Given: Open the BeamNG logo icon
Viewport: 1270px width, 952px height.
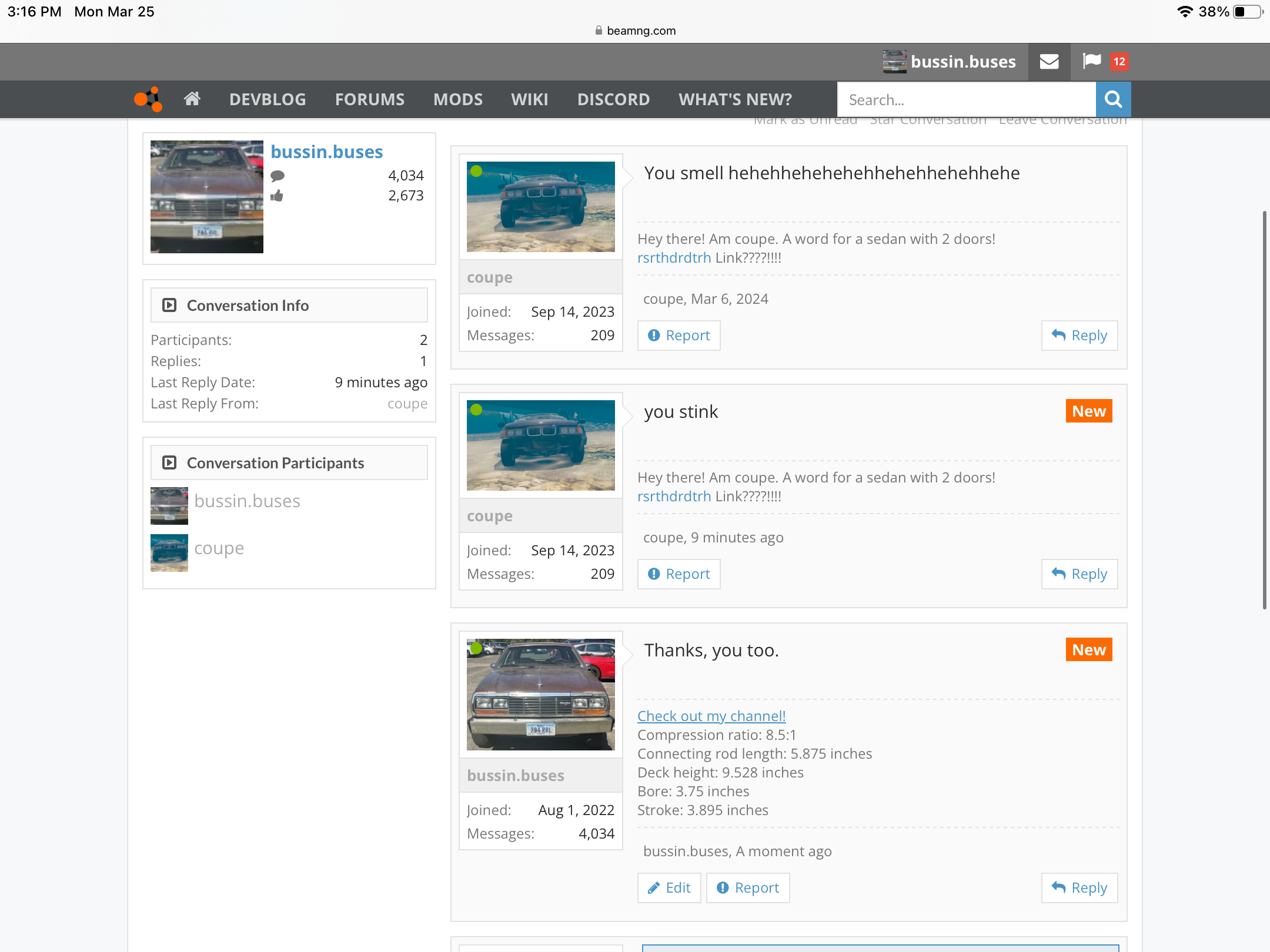Looking at the screenshot, I should point(148,99).
